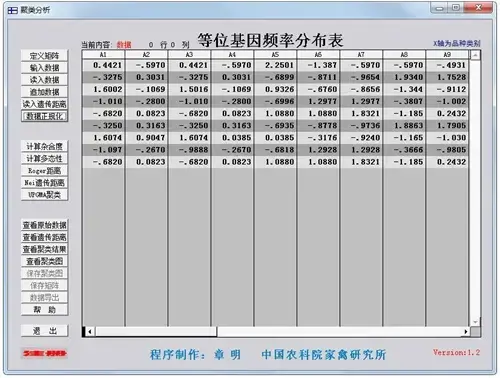Compute Roger距离
The width and height of the screenshot is (500, 378).
pyautogui.click(x=44, y=171)
